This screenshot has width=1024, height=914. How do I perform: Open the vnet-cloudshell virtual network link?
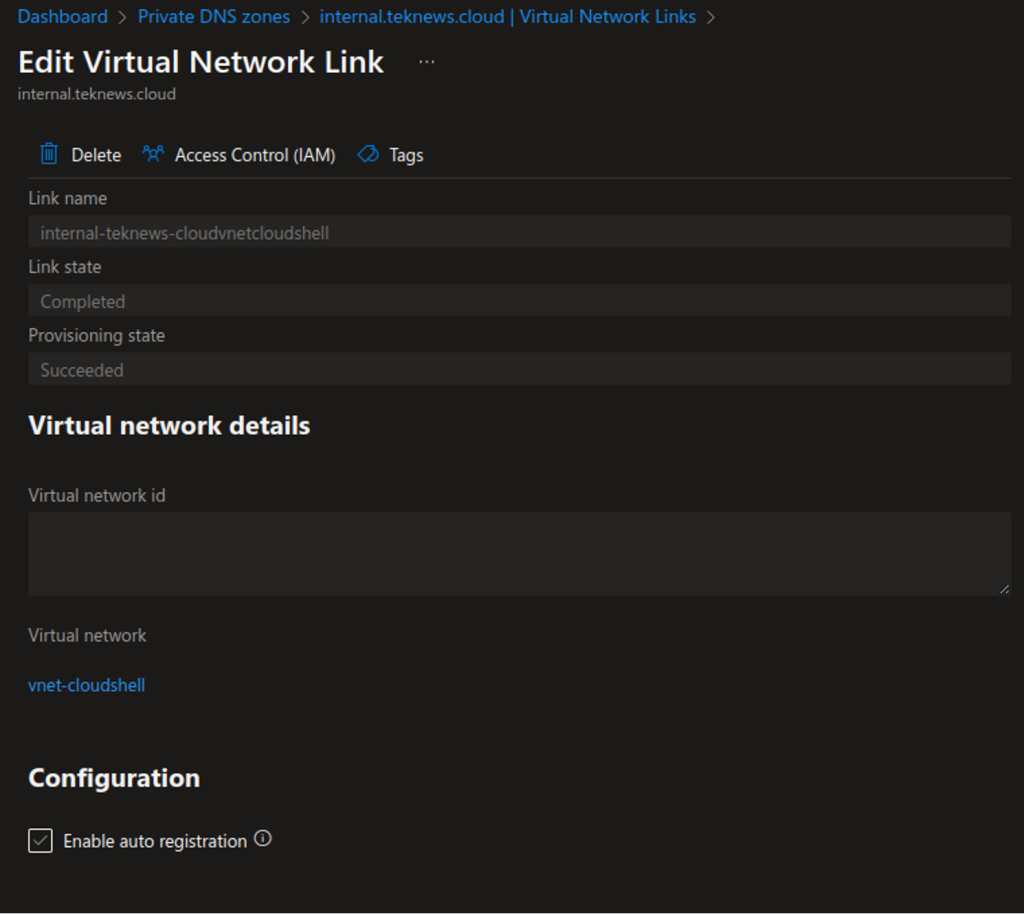click(x=86, y=684)
